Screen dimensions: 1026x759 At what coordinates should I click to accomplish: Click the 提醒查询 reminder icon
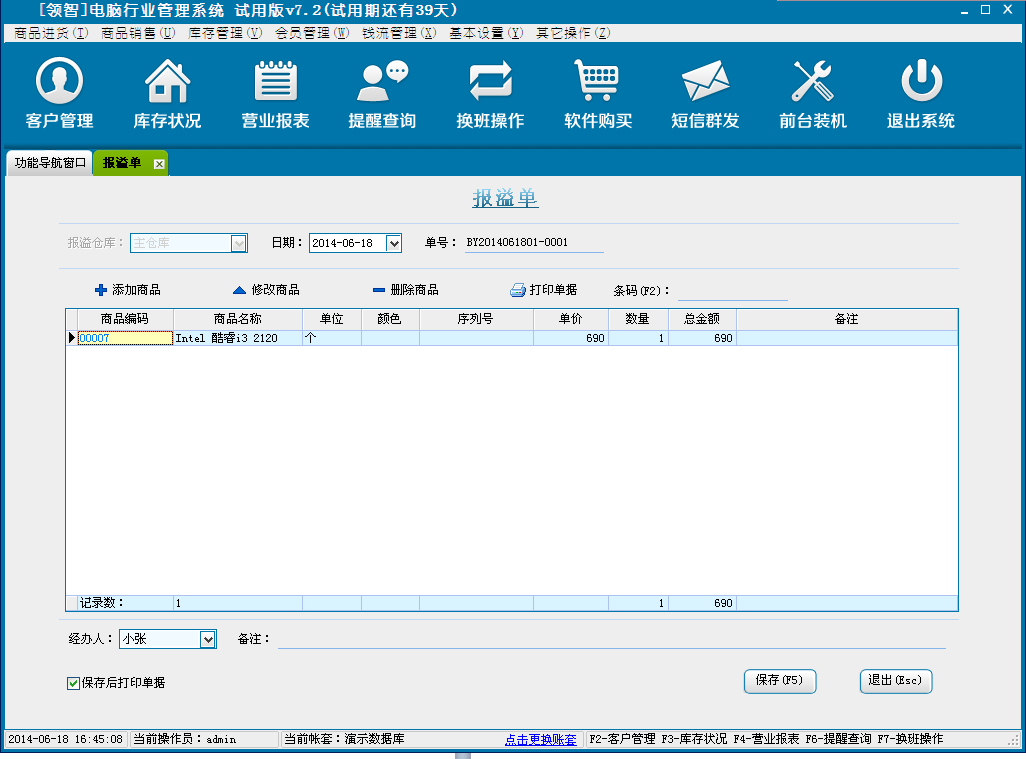pyautogui.click(x=382, y=82)
